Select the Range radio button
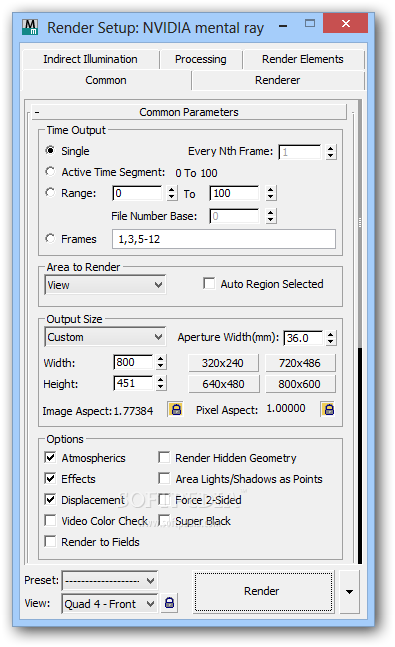This screenshot has height=647, width=395. tap(50, 192)
